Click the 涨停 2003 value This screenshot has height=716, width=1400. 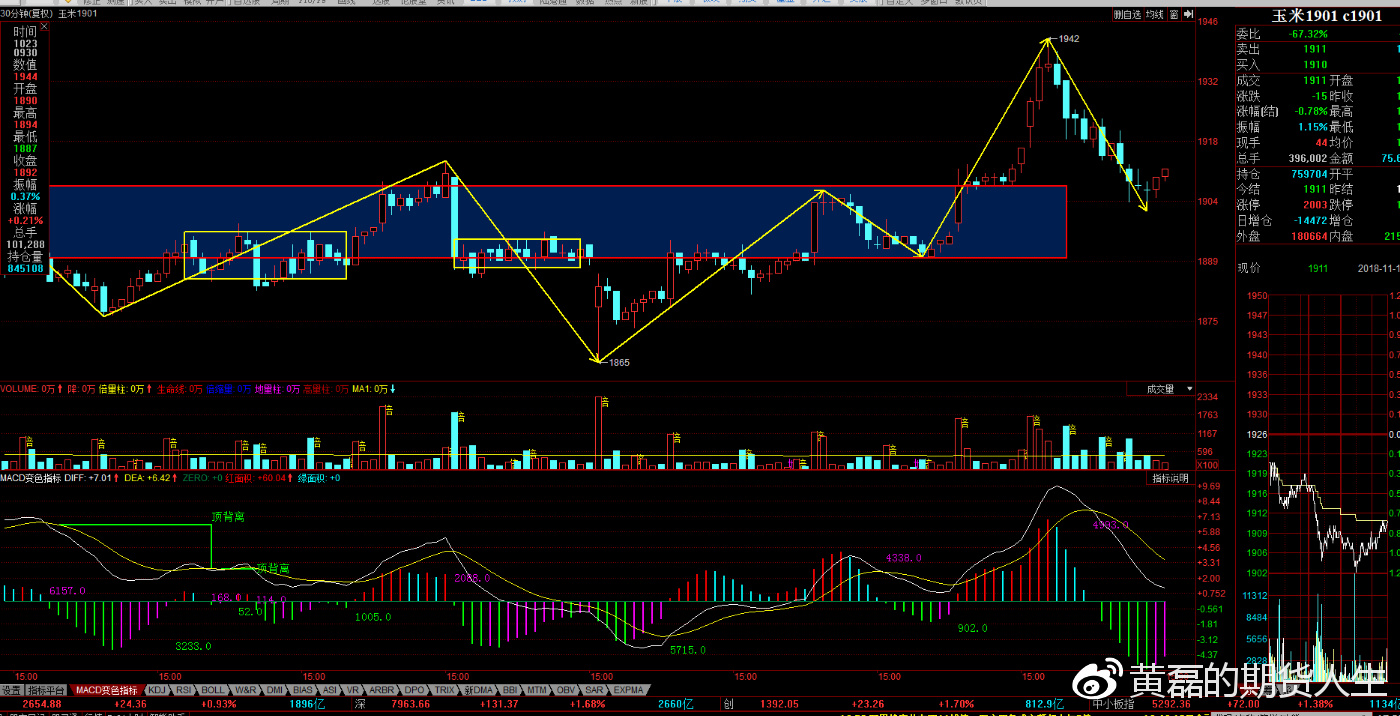coord(1315,204)
